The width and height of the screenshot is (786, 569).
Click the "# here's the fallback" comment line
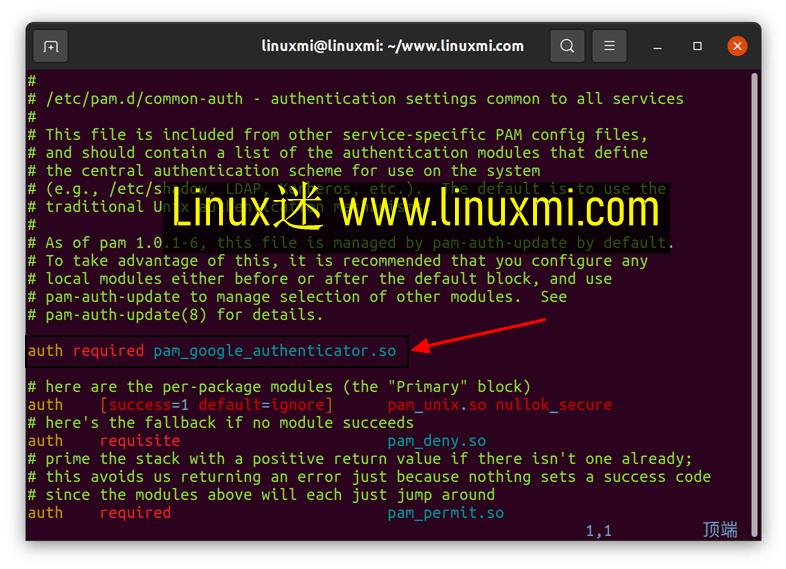(221, 423)
